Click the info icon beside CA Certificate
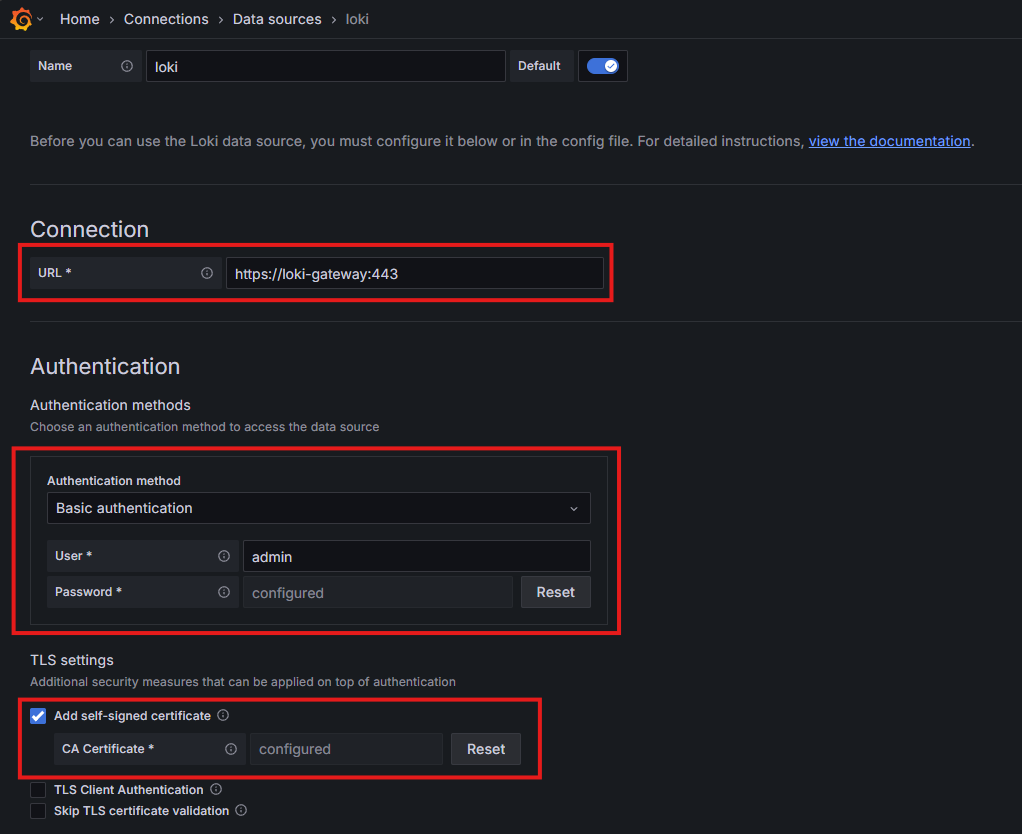The image size is (1022, 834). [x=231, y=749]
